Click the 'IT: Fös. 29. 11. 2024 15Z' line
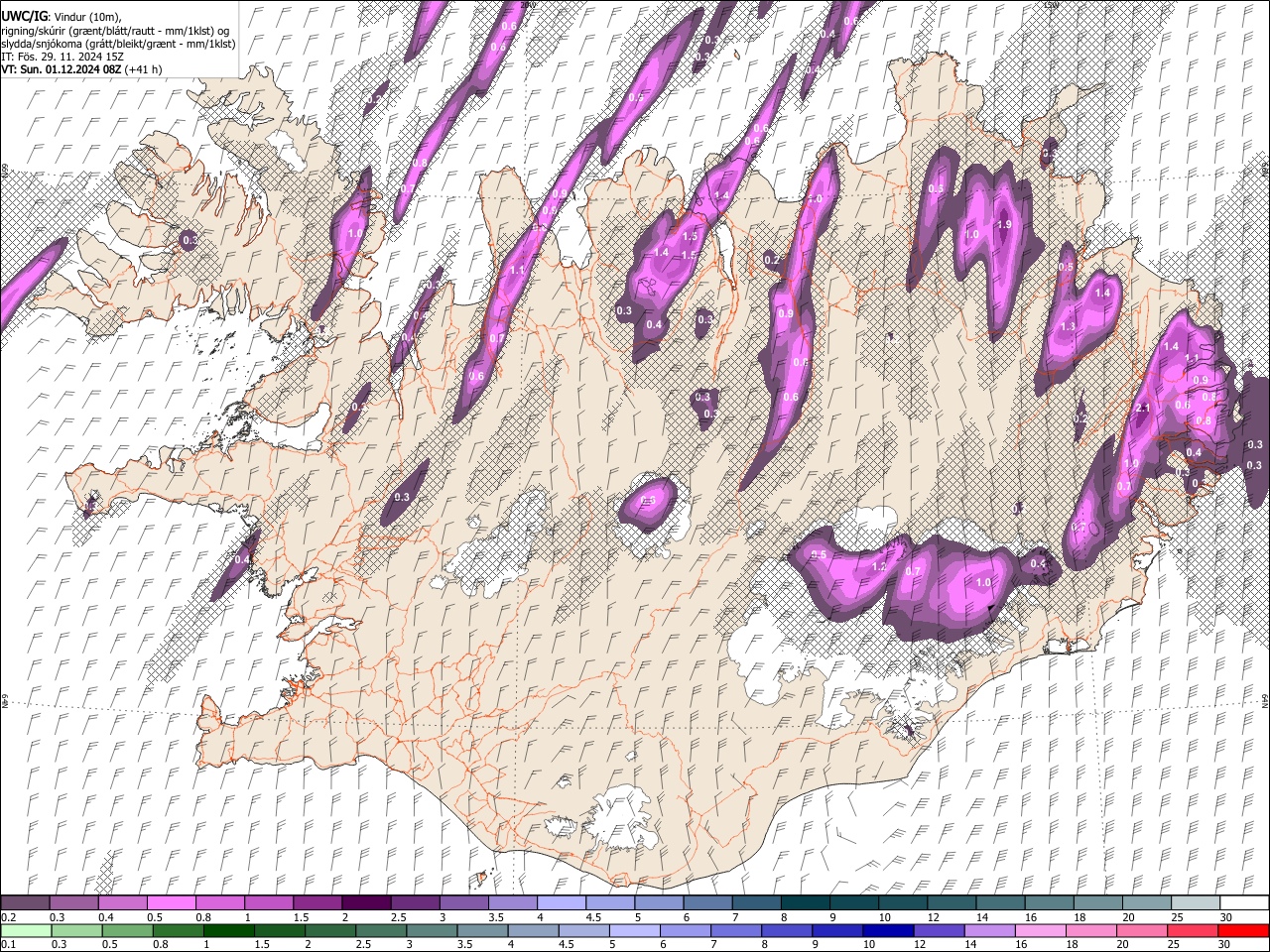 pyautogui.click(x=63, y=57)
